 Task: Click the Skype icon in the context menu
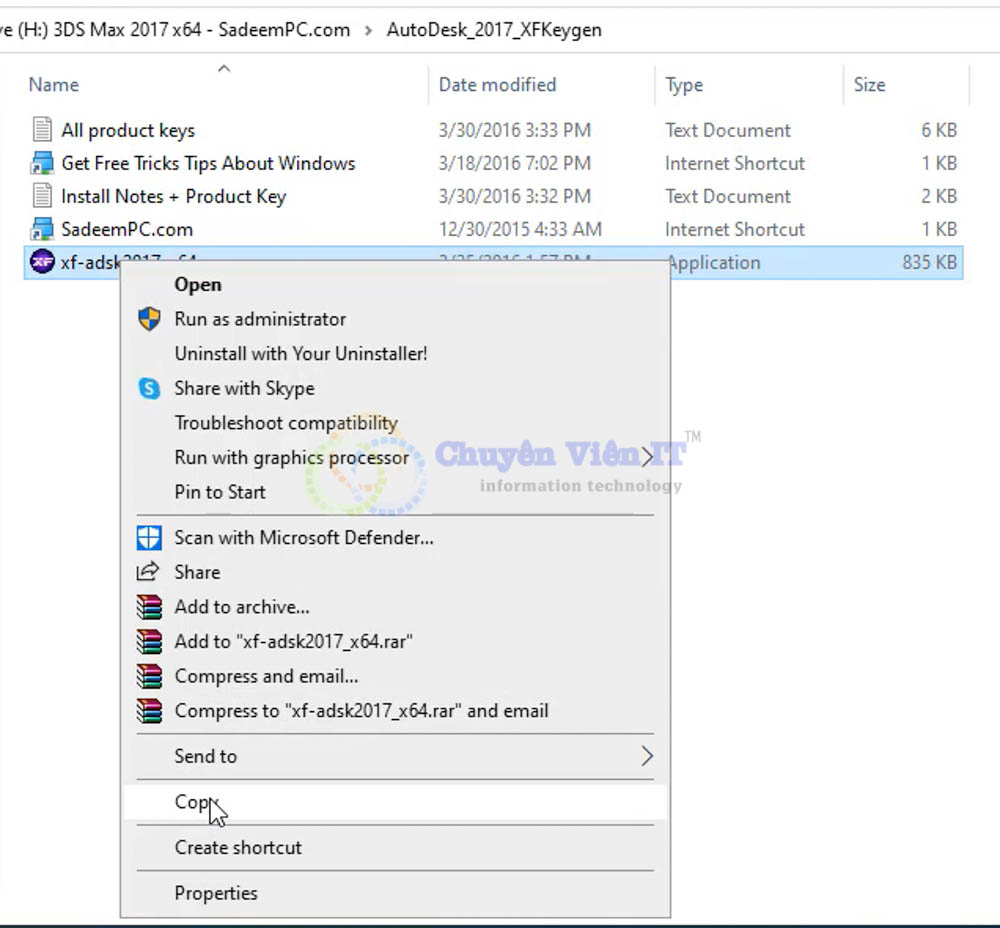pyautogui.click(x=149, y=388)
